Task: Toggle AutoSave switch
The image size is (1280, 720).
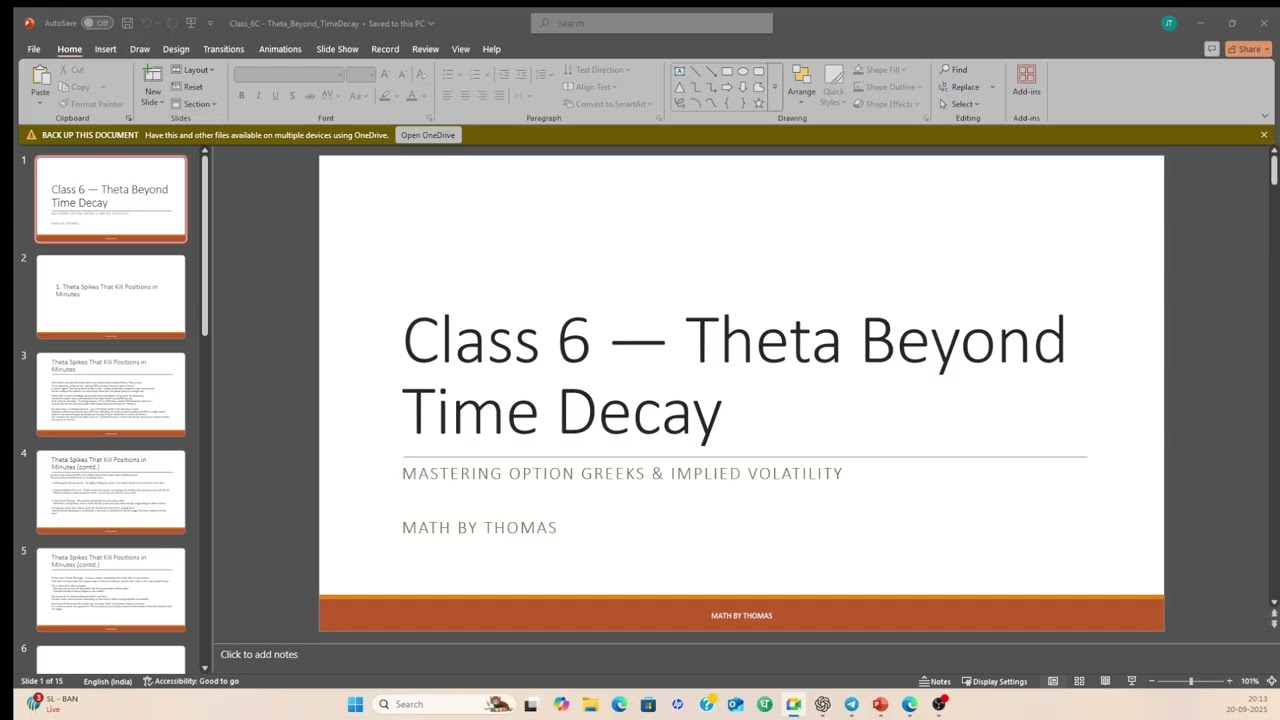Action: point(96,23)
